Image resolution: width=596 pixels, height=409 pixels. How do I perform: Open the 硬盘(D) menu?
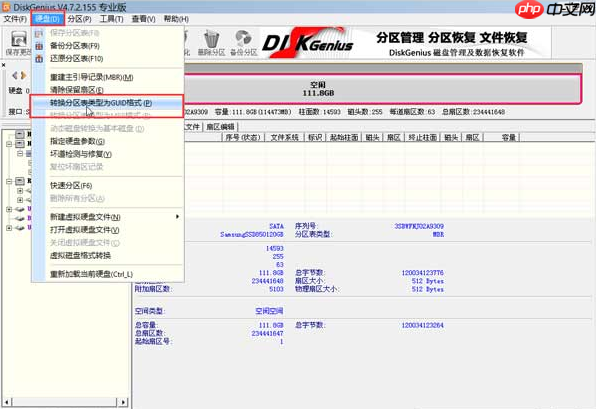(48, 19)
